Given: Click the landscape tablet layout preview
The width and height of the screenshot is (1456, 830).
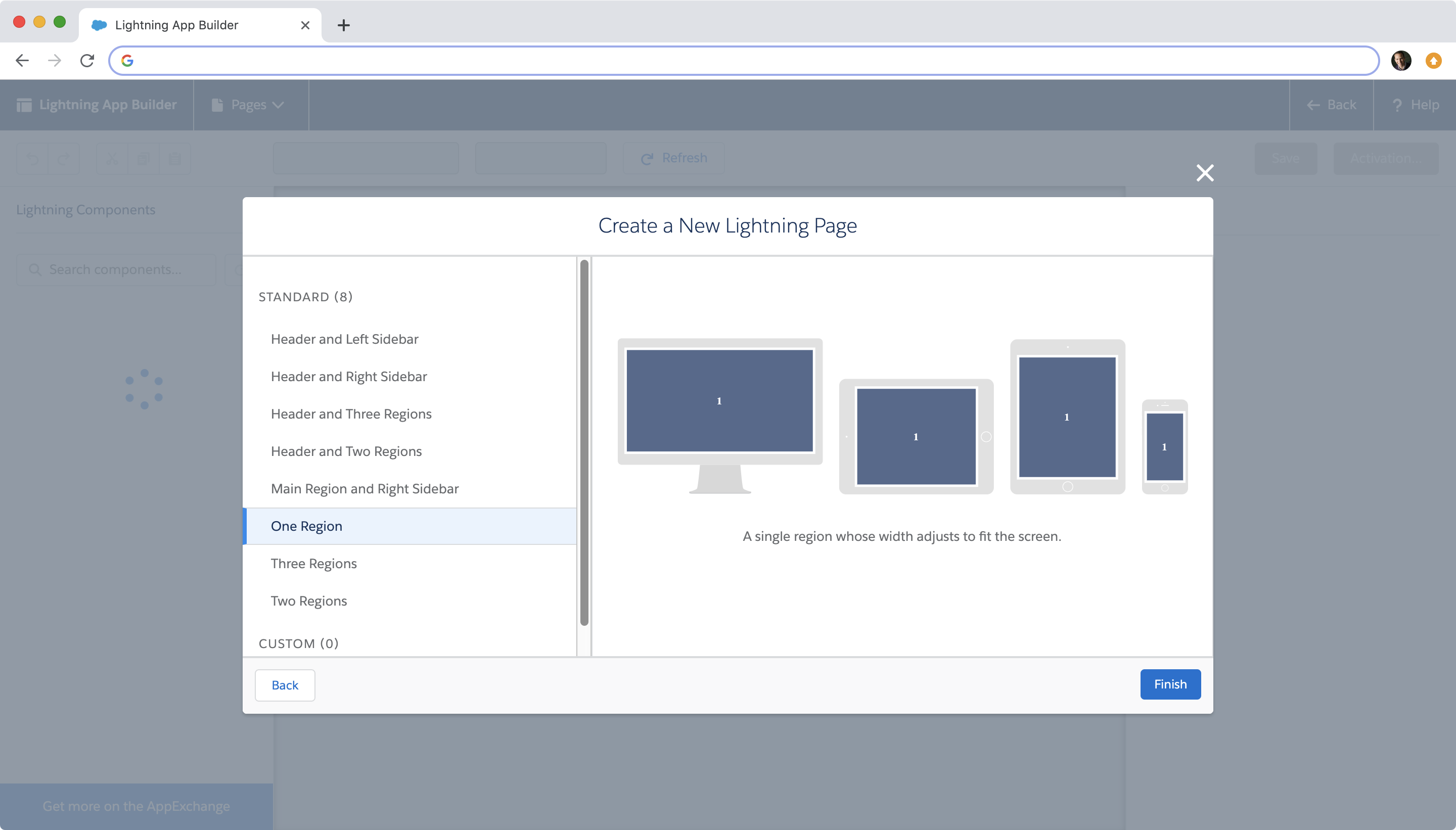Looking at the screenshot, I should click(916, 437).
